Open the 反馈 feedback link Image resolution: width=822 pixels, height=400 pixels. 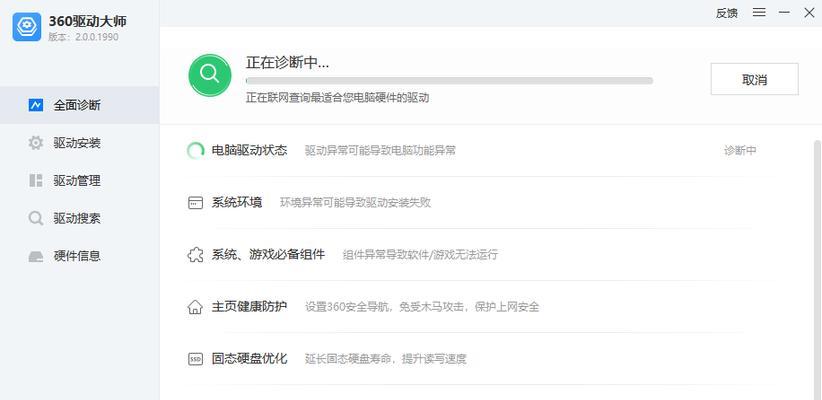pos(727,13)
